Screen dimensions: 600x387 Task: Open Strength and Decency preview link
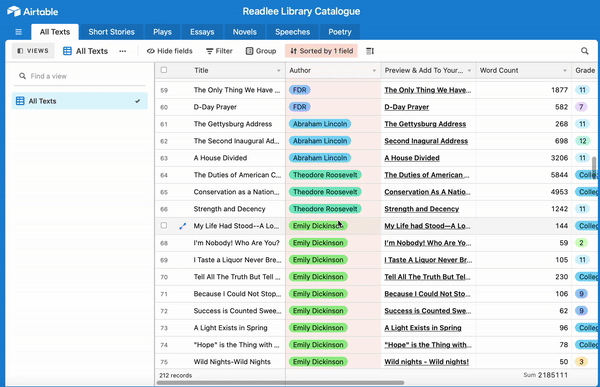[x=421, y=209]
